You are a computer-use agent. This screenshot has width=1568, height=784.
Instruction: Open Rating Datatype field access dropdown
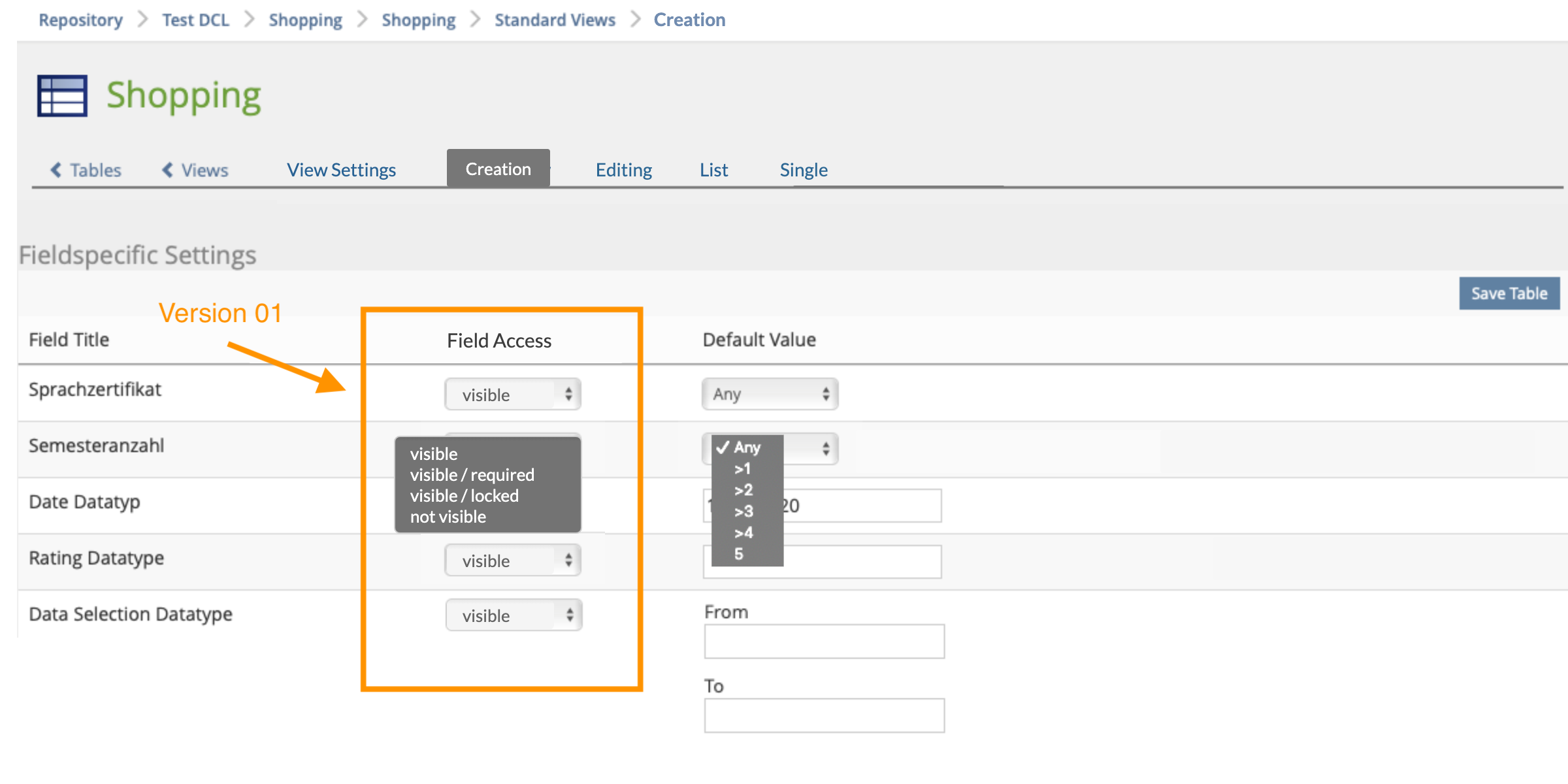(x=513, y=561)
